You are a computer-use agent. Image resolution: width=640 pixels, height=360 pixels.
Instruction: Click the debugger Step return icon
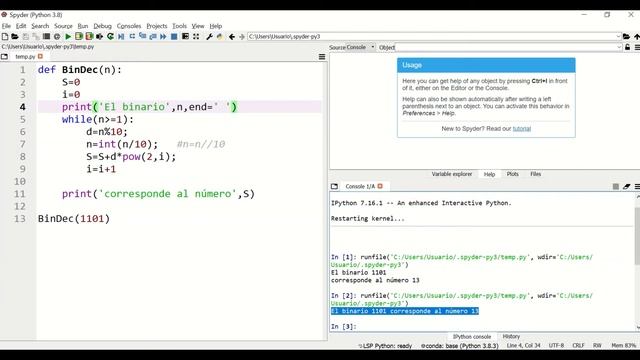tap(153, 37)
